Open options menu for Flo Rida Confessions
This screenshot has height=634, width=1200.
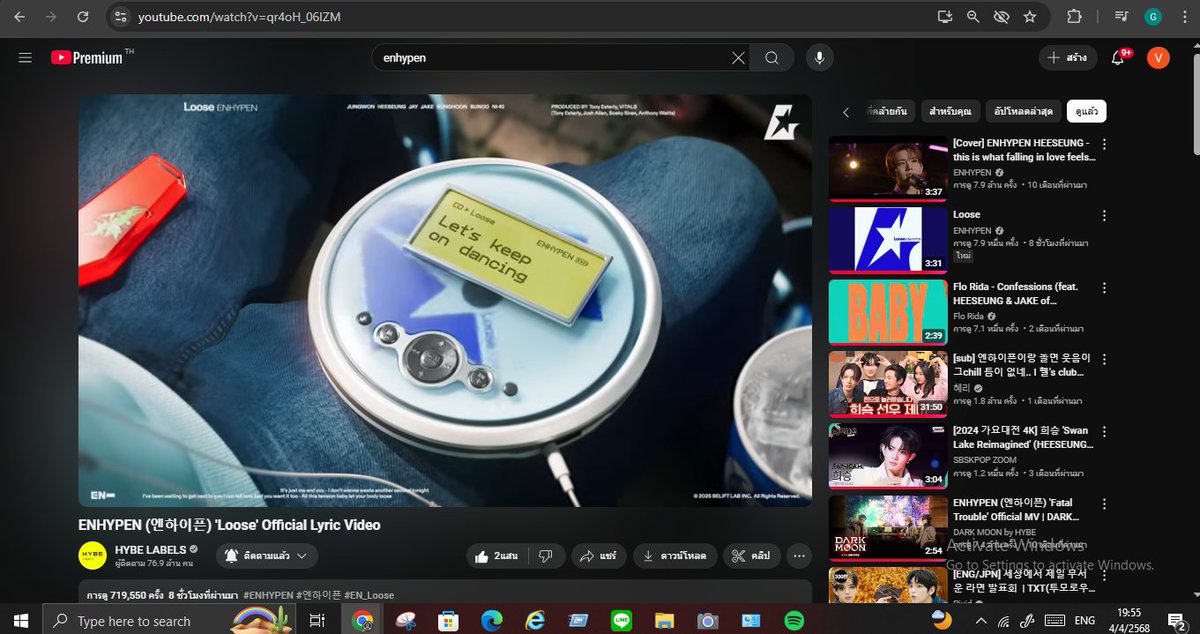point(1104,288)
